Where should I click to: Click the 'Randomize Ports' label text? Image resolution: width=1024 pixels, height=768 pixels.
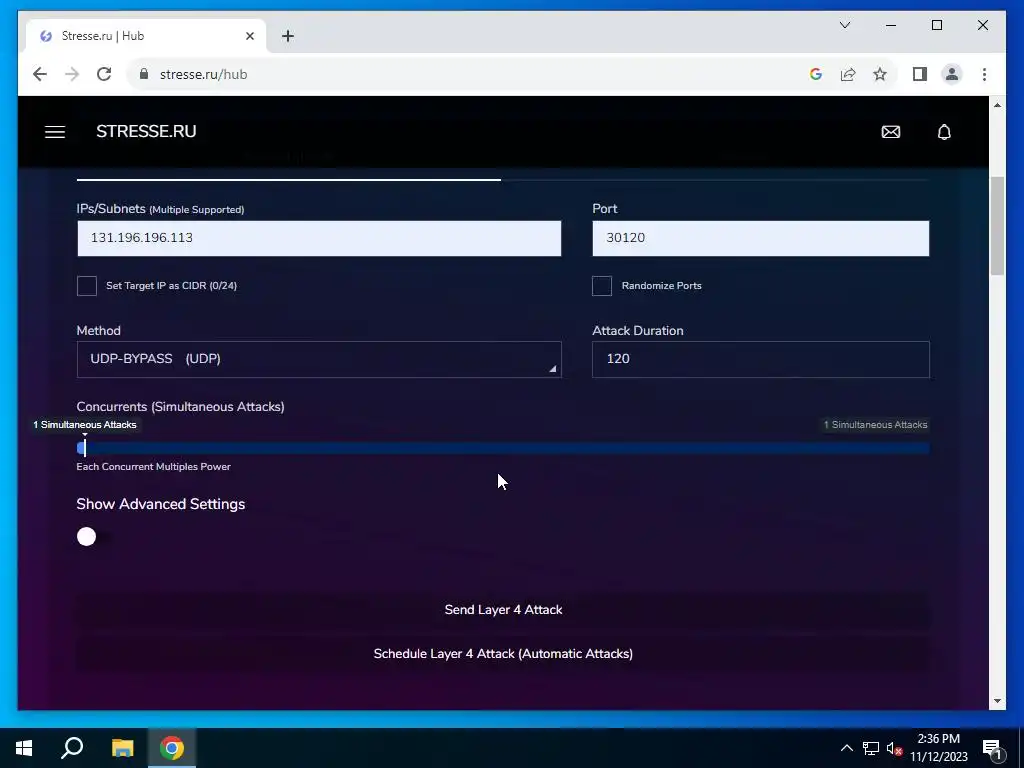662,286
